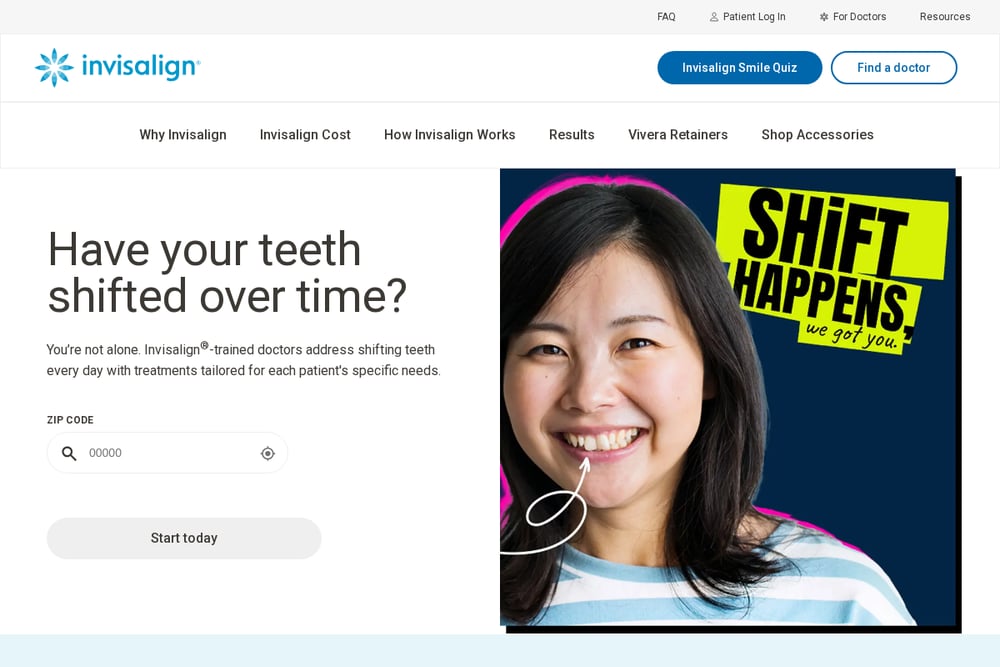Go to For Doctors page
The height and width of the screenshot is (667, 1000).
(x=853, y=17)
